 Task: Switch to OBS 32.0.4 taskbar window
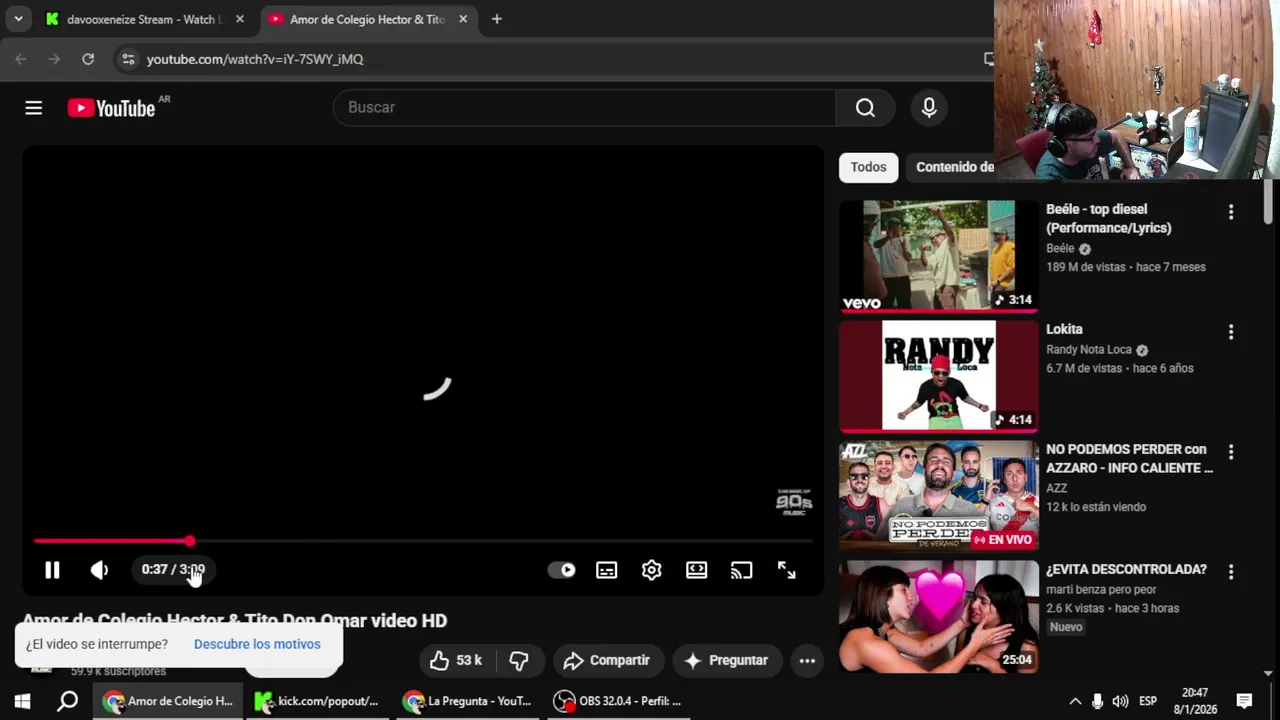[619, 701]
